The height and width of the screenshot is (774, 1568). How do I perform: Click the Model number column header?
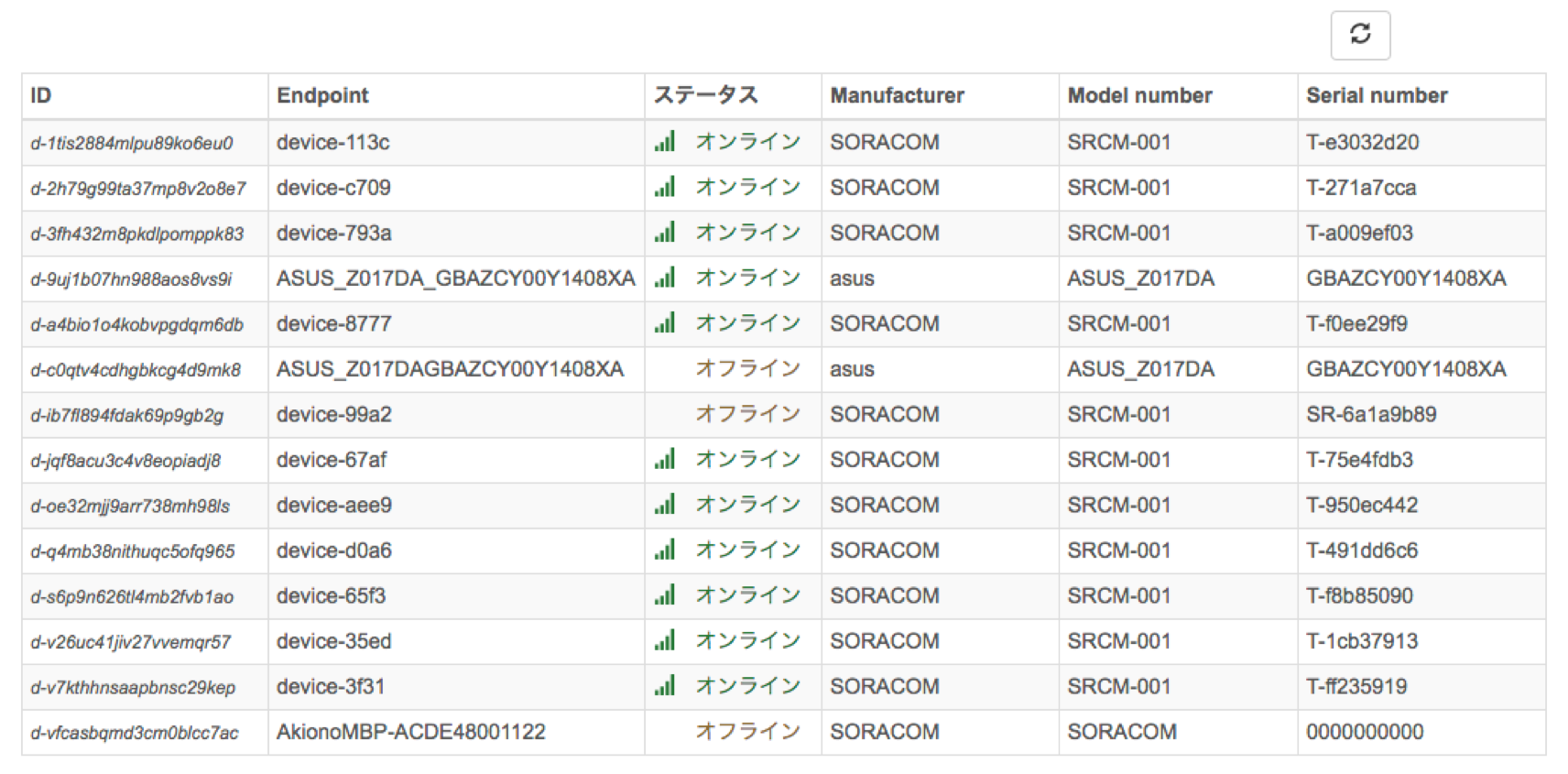[1178, 95]
